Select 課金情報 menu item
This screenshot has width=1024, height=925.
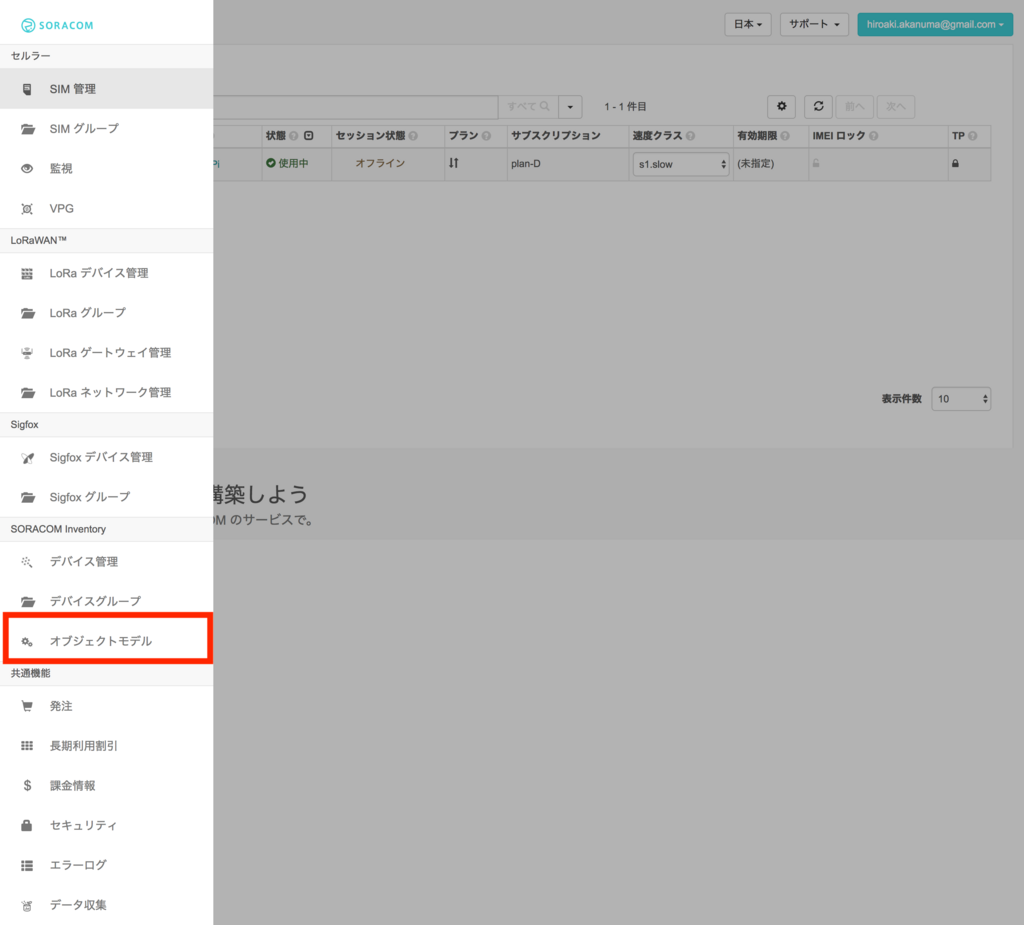[x=106, y=785]
